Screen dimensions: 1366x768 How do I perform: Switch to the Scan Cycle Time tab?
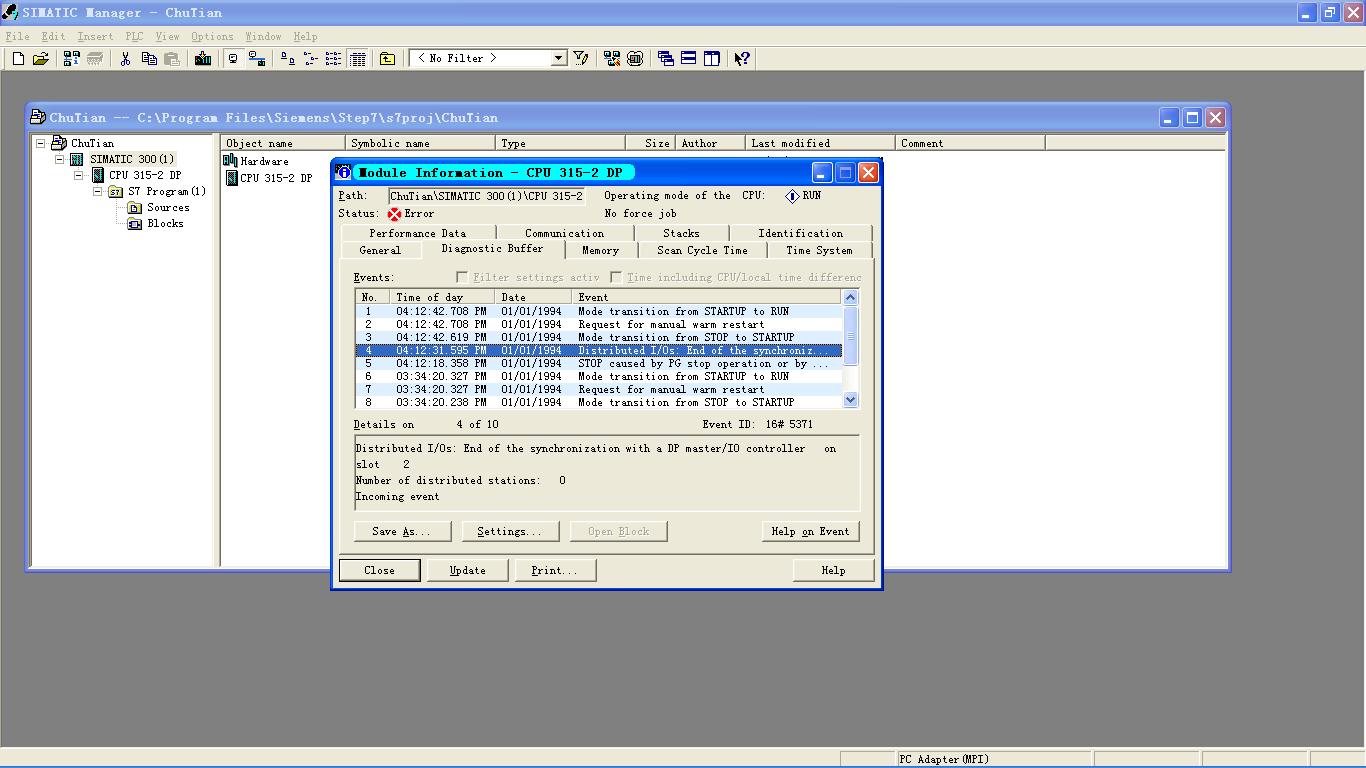pos(701,250)
